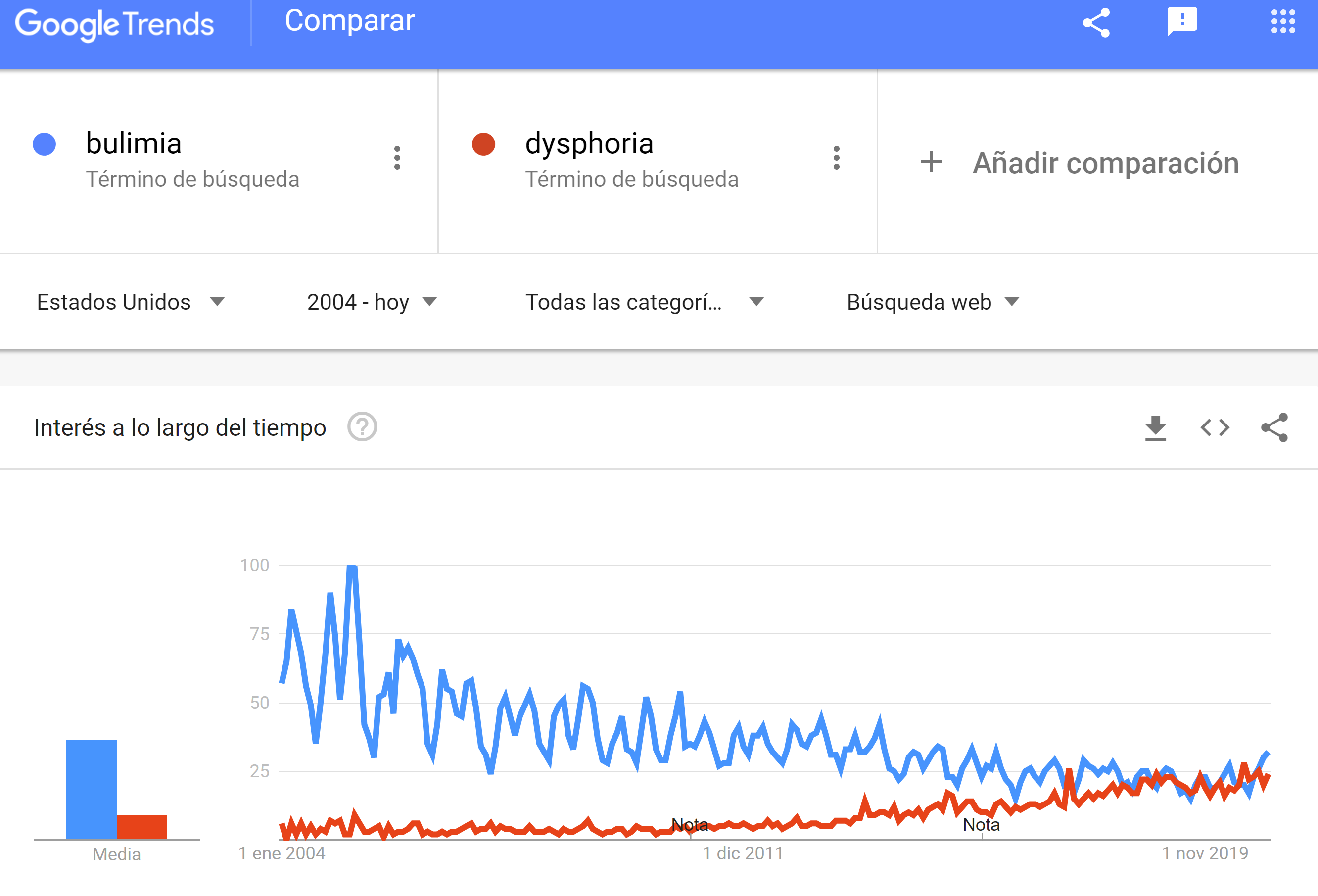Edit the dysphoria search term

click(589, 143)
